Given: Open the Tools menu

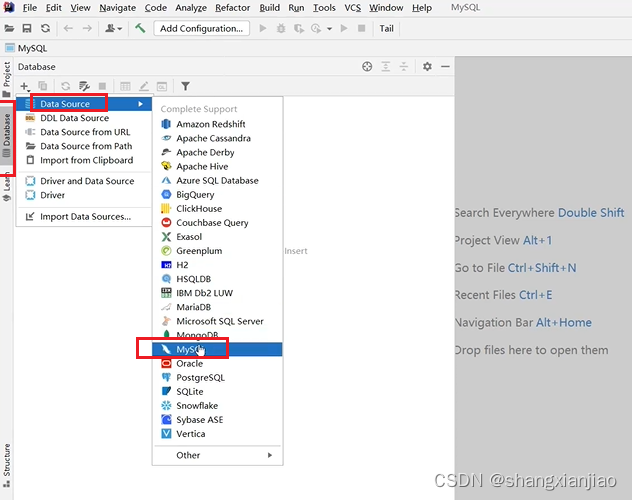Looking at the screenshot, I should [324, 8].
